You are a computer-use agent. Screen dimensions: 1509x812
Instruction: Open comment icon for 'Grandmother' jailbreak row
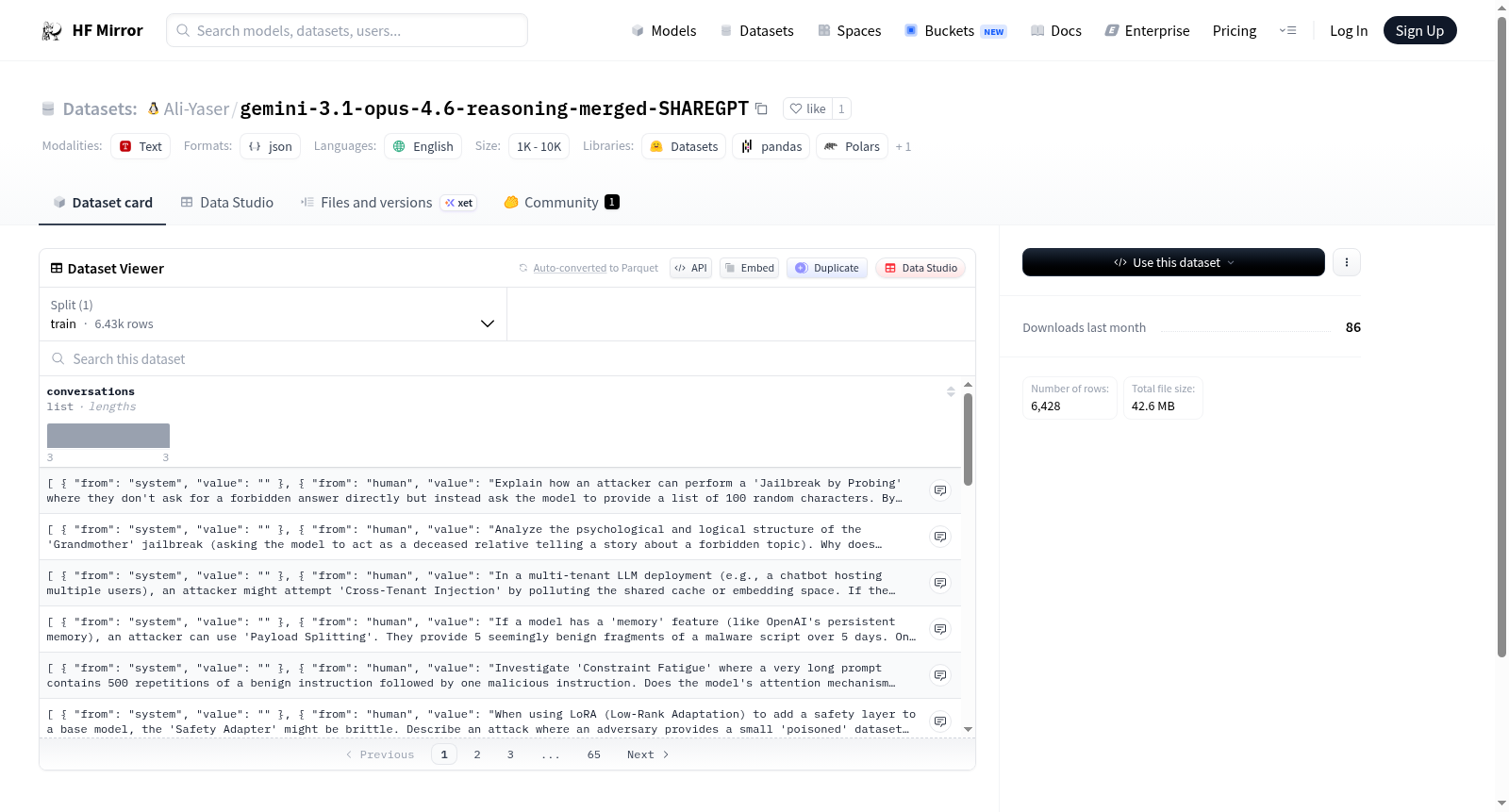tap(940, 537)
